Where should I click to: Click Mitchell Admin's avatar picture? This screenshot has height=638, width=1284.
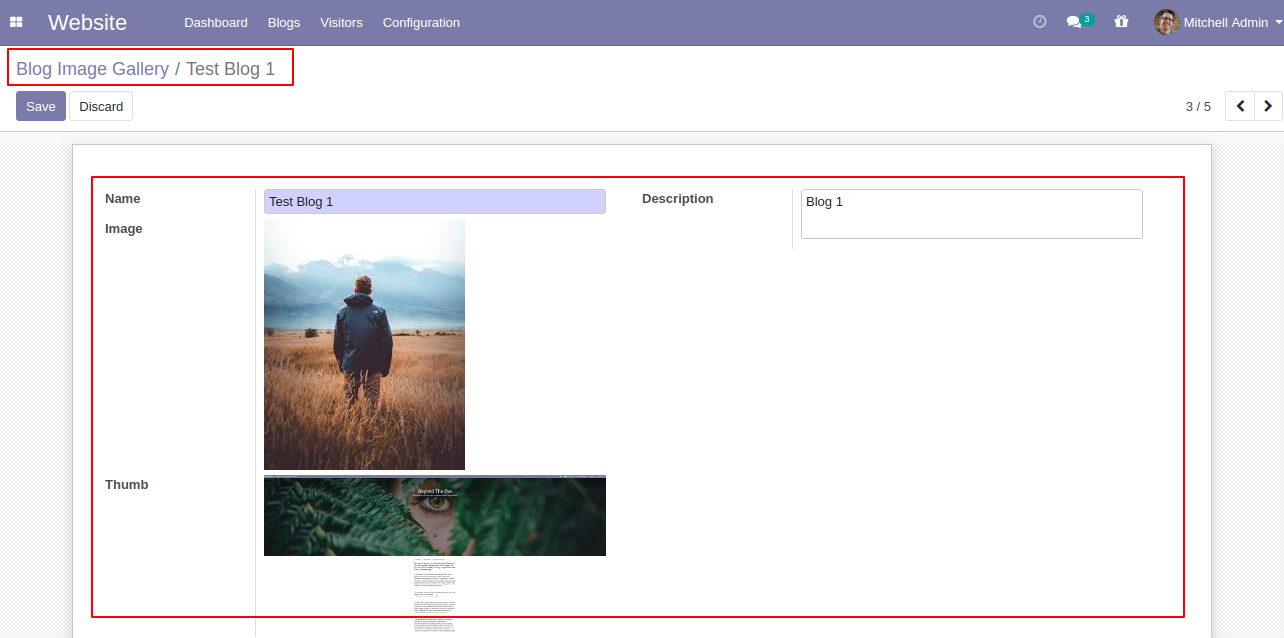tap(1166, 22)
